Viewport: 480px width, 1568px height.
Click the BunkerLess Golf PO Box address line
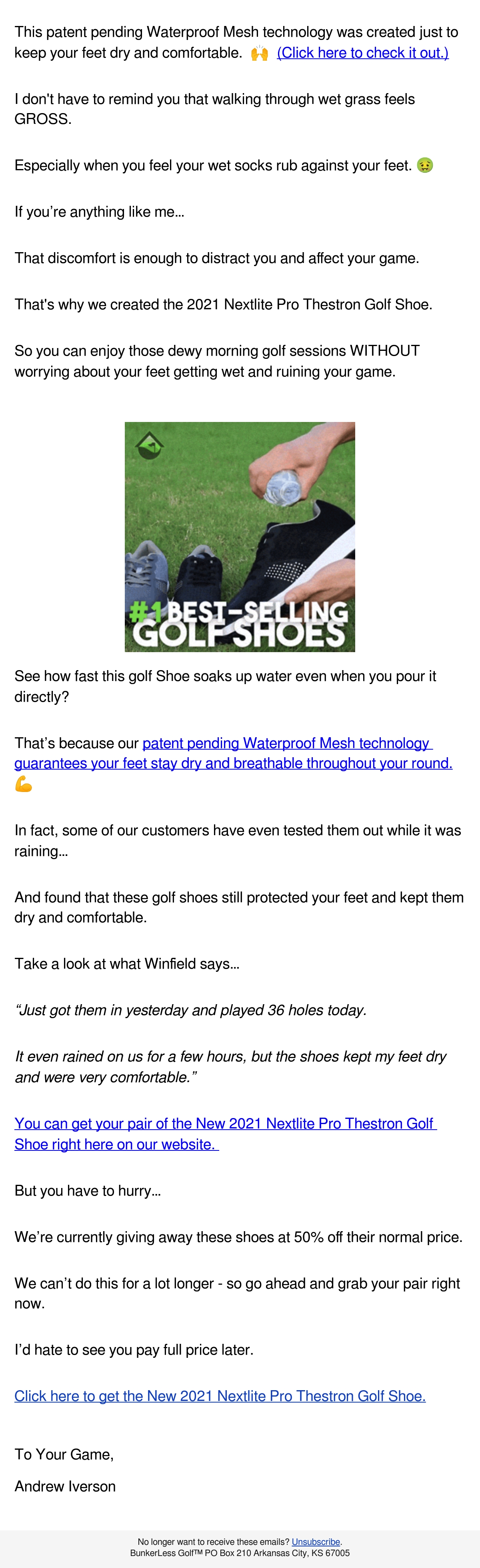tap(240, 1553)
